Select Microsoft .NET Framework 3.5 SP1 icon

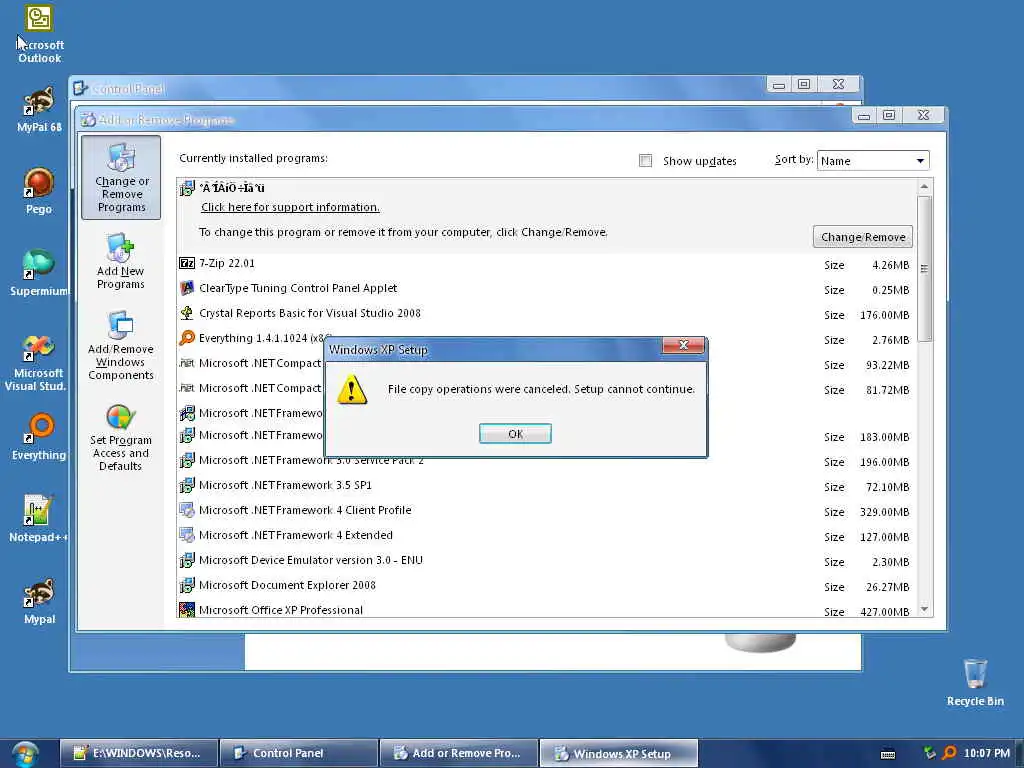point(187,485)
